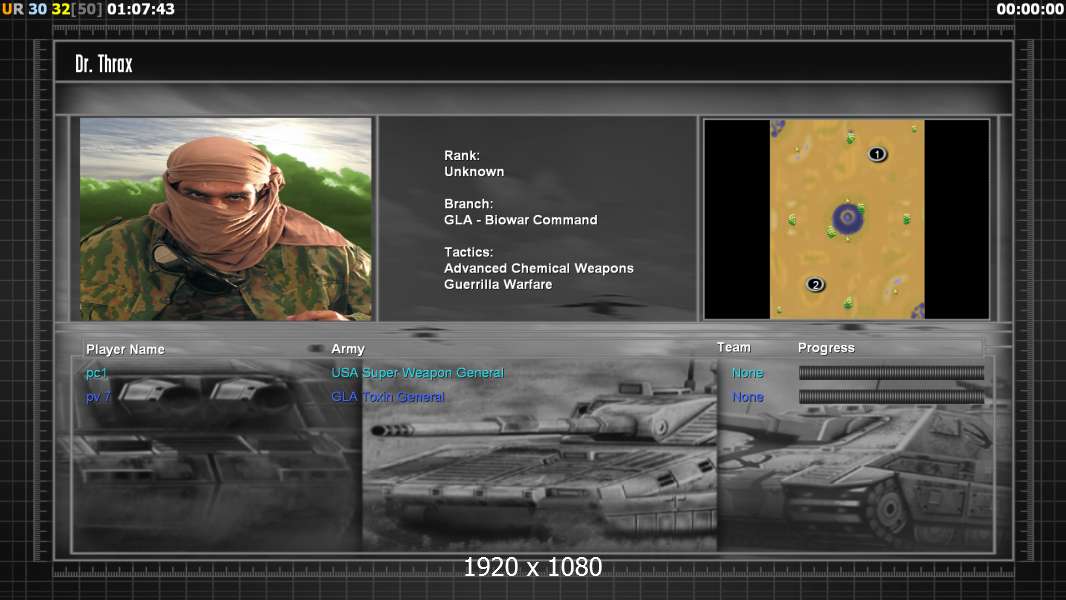Image resolution: width=1066 pixels, height=600 pixels.
Task: Click the 'Dr. Thrax' title text
Action: tap(104, 64)
